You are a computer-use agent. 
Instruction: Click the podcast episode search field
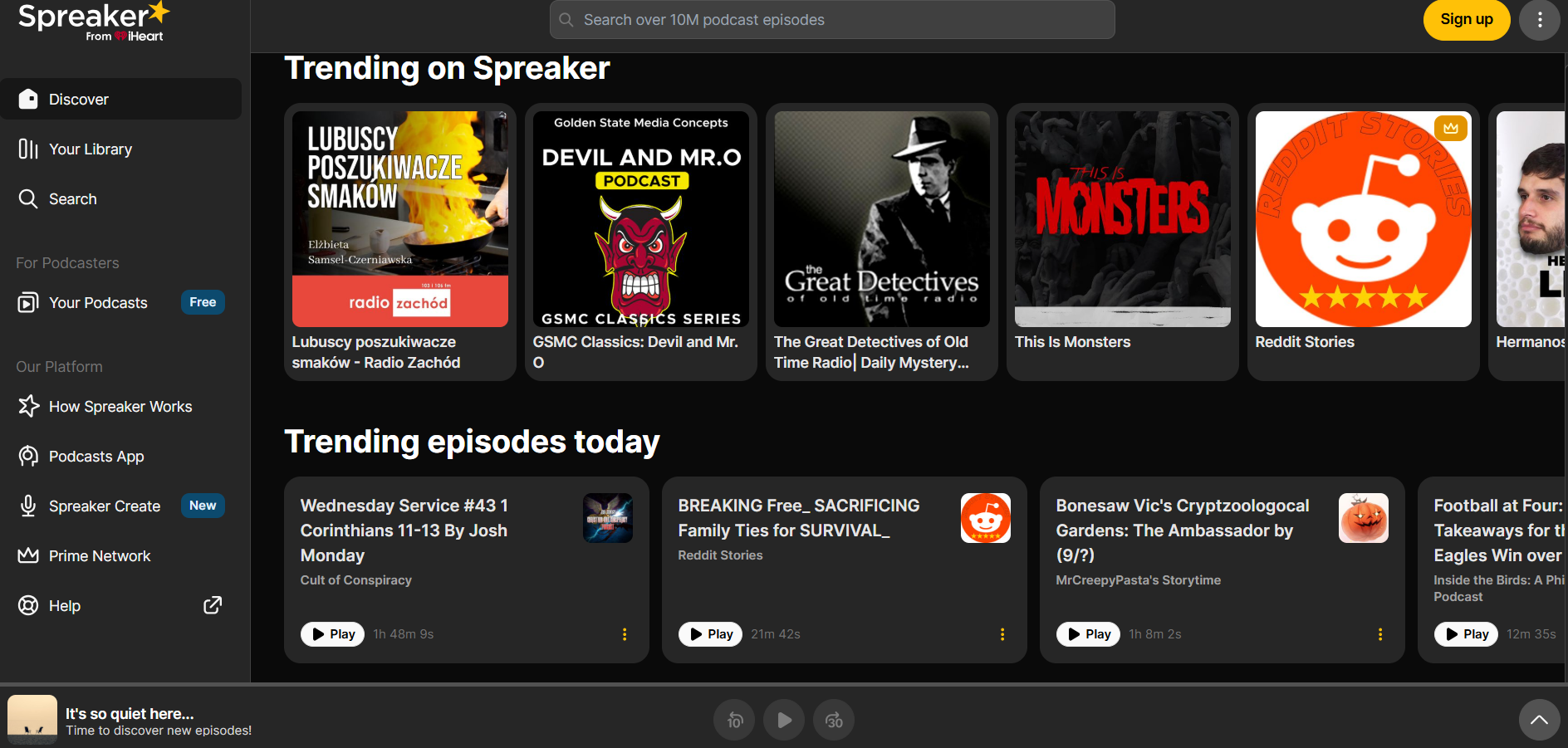click(831, 20)
